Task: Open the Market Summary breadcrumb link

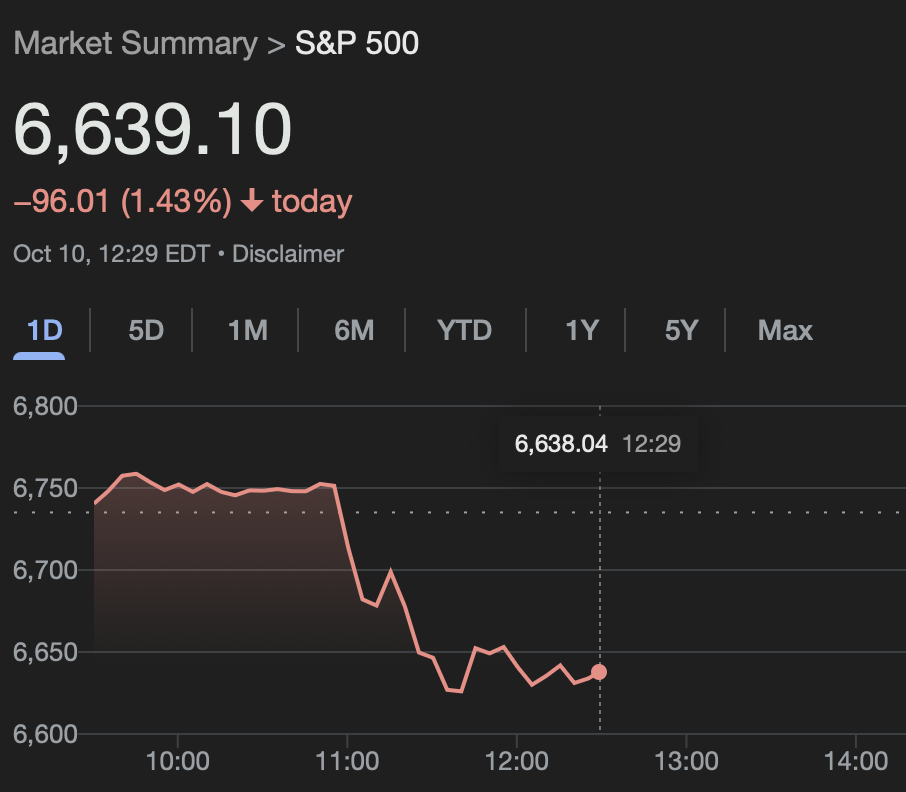Action: pos(135,44)
